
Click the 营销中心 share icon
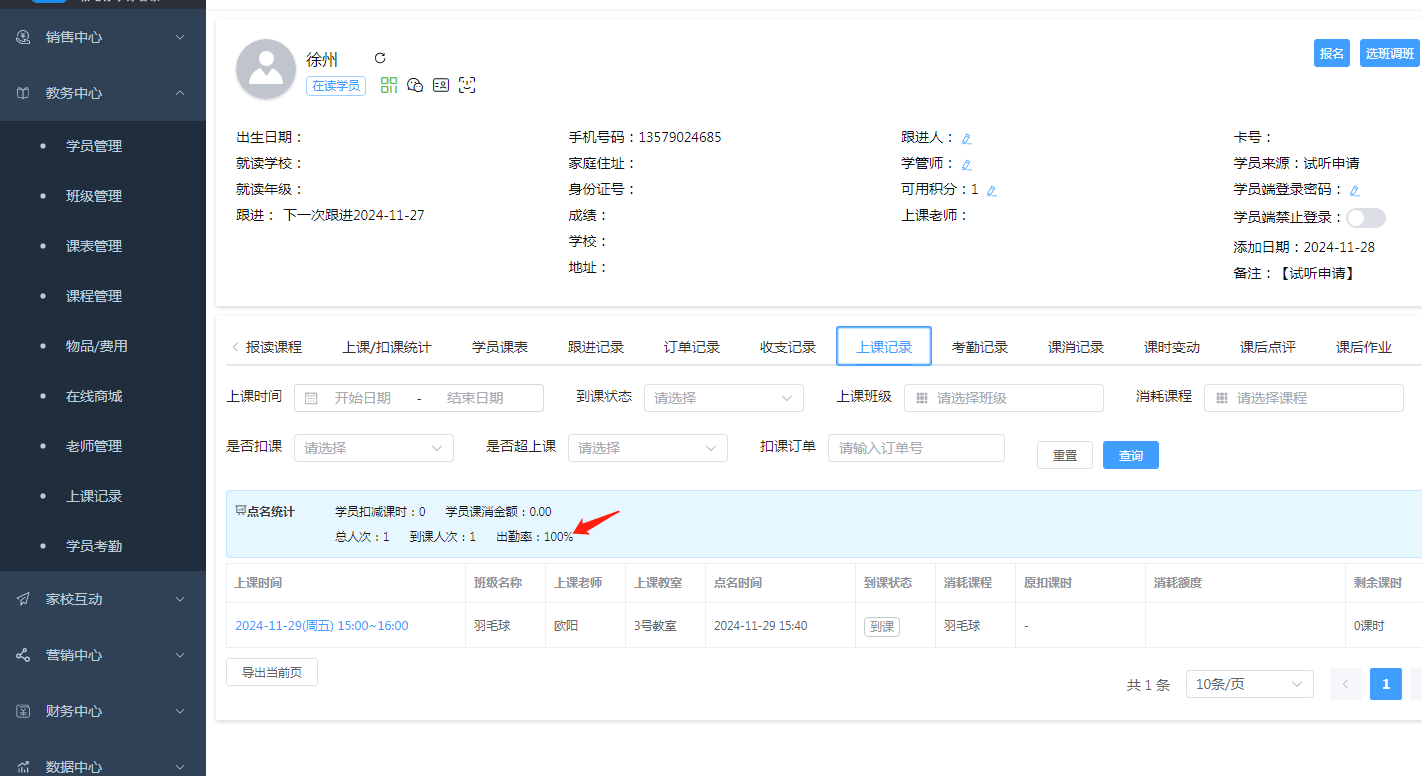(24, 655)
